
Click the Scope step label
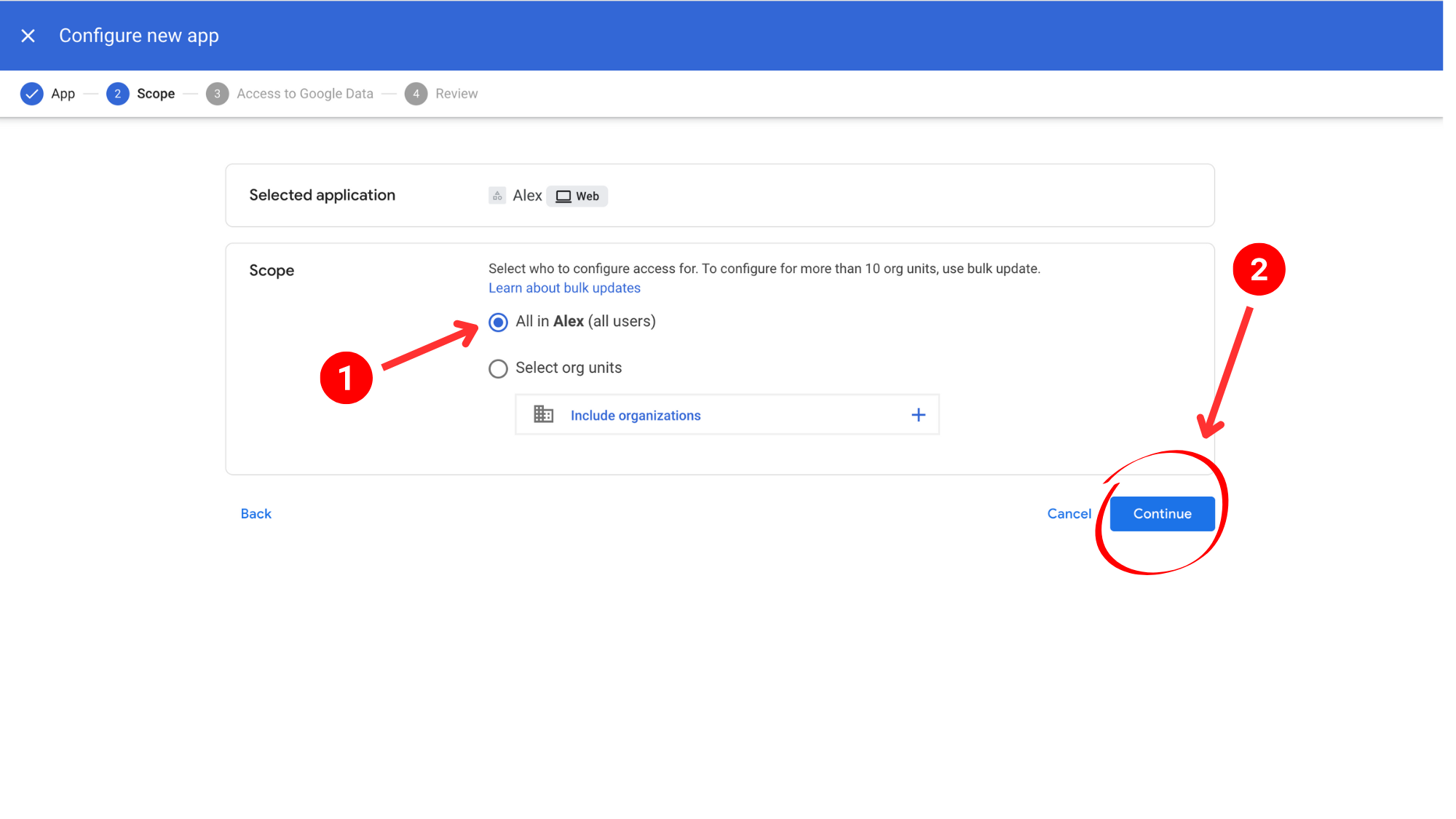[x=156, y=94]
